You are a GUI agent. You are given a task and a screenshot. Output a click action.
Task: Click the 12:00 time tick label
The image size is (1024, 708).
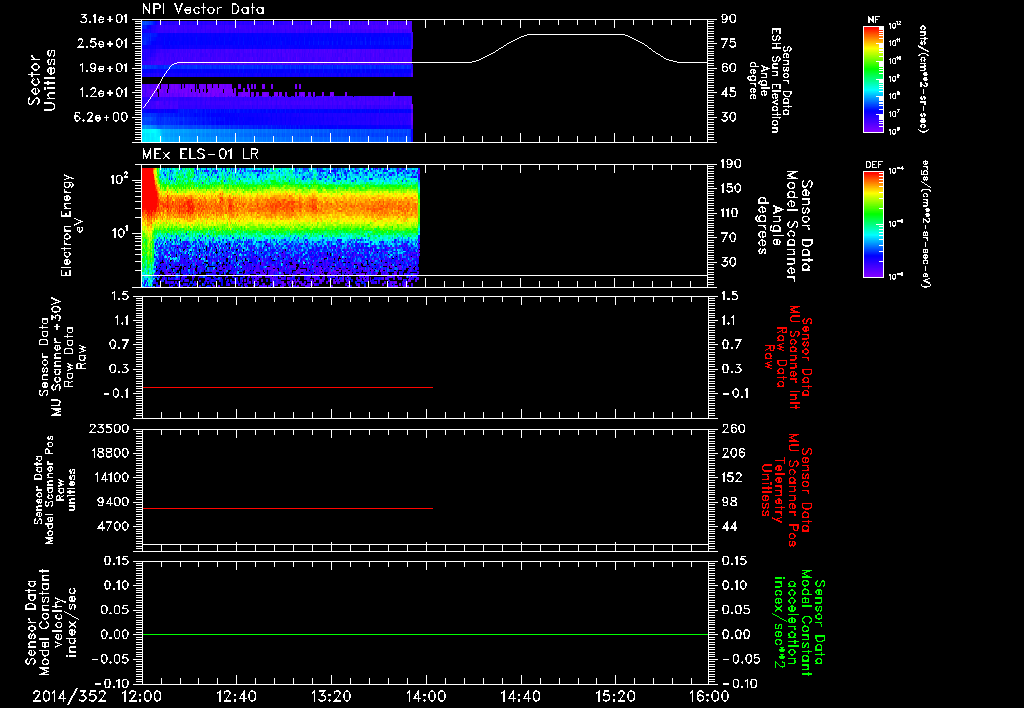(x=142, y=696)
